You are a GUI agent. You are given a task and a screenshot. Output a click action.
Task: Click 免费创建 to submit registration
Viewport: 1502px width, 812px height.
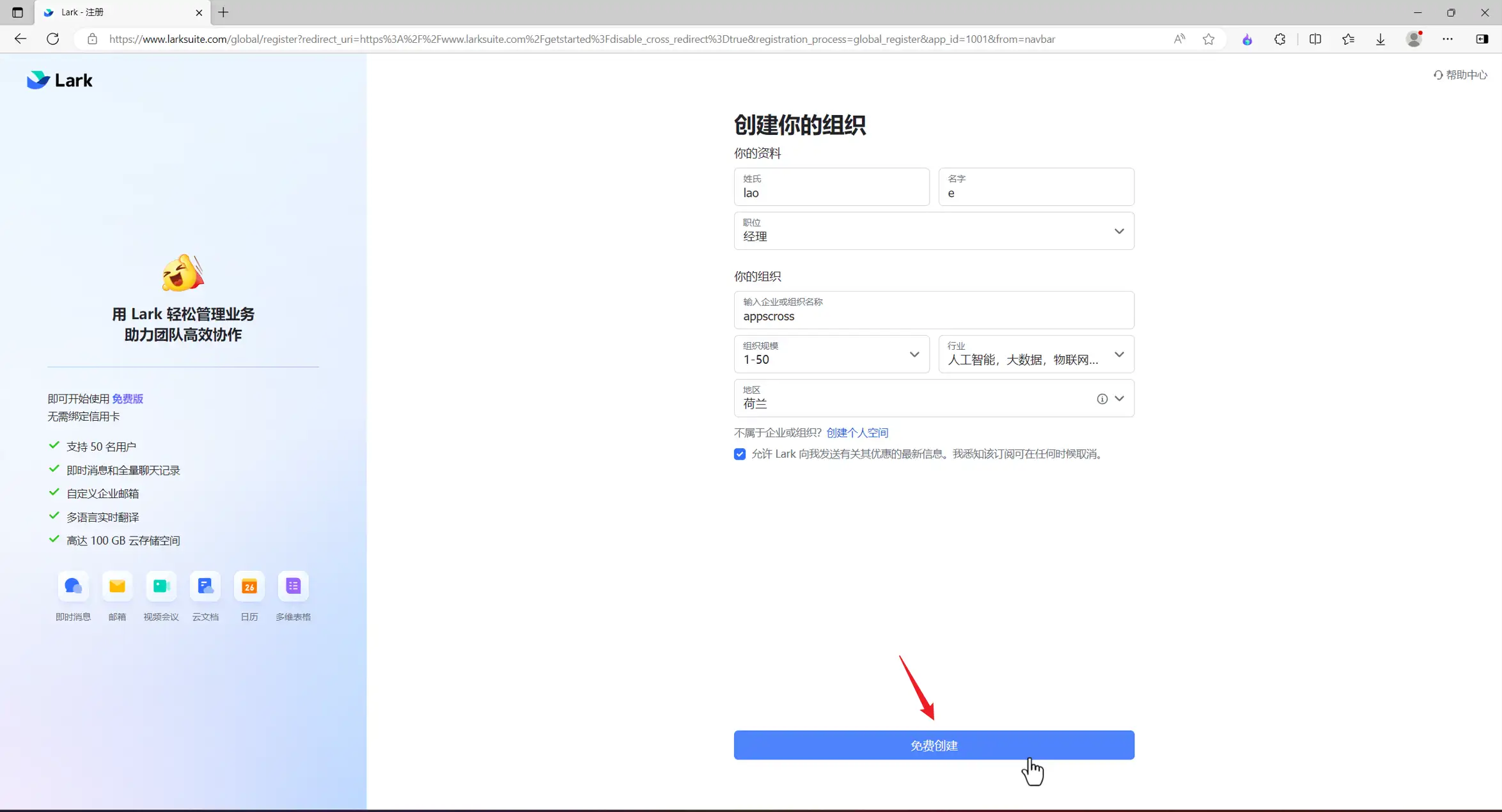click(934, 745)
